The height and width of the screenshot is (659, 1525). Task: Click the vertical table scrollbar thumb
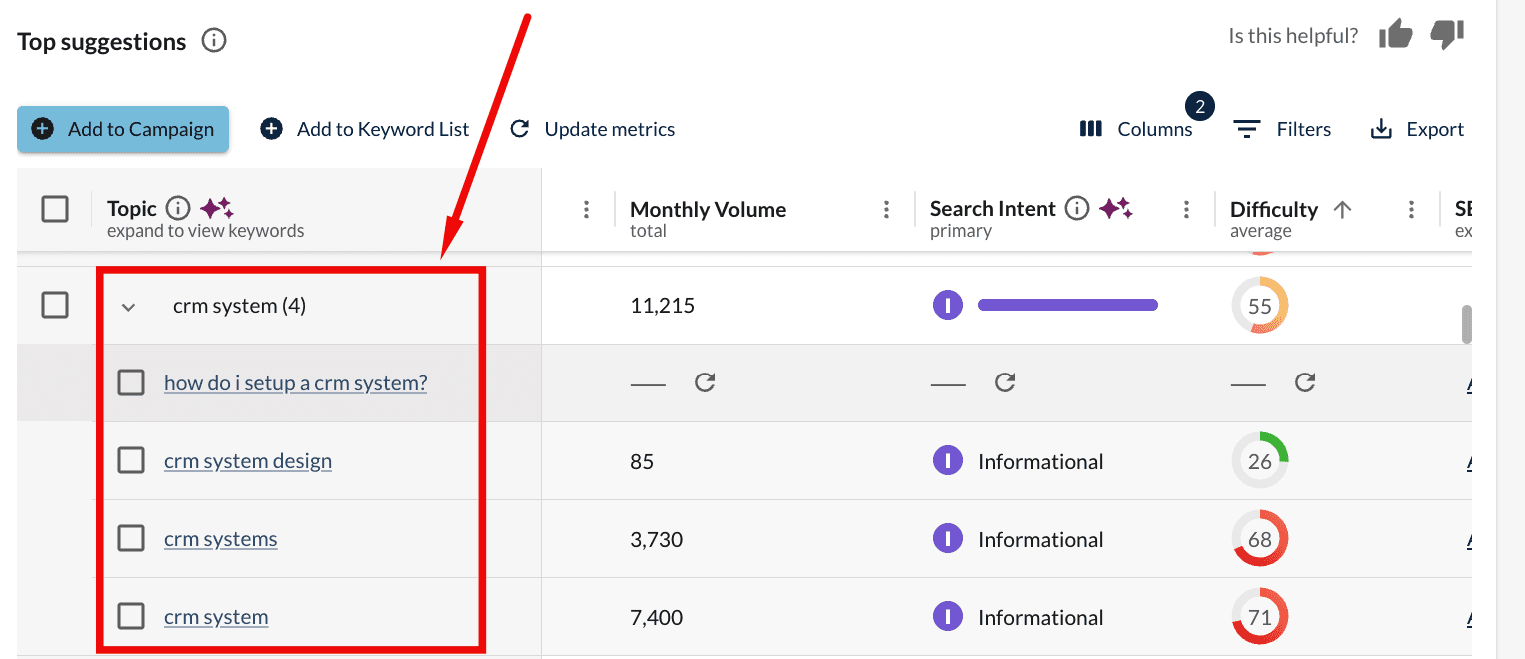click(1467, 325)
